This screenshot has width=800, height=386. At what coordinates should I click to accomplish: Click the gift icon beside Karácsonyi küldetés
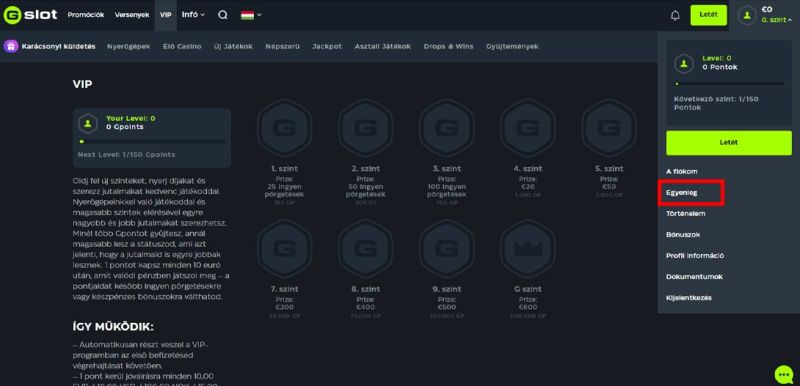click(x=11, y=46)
